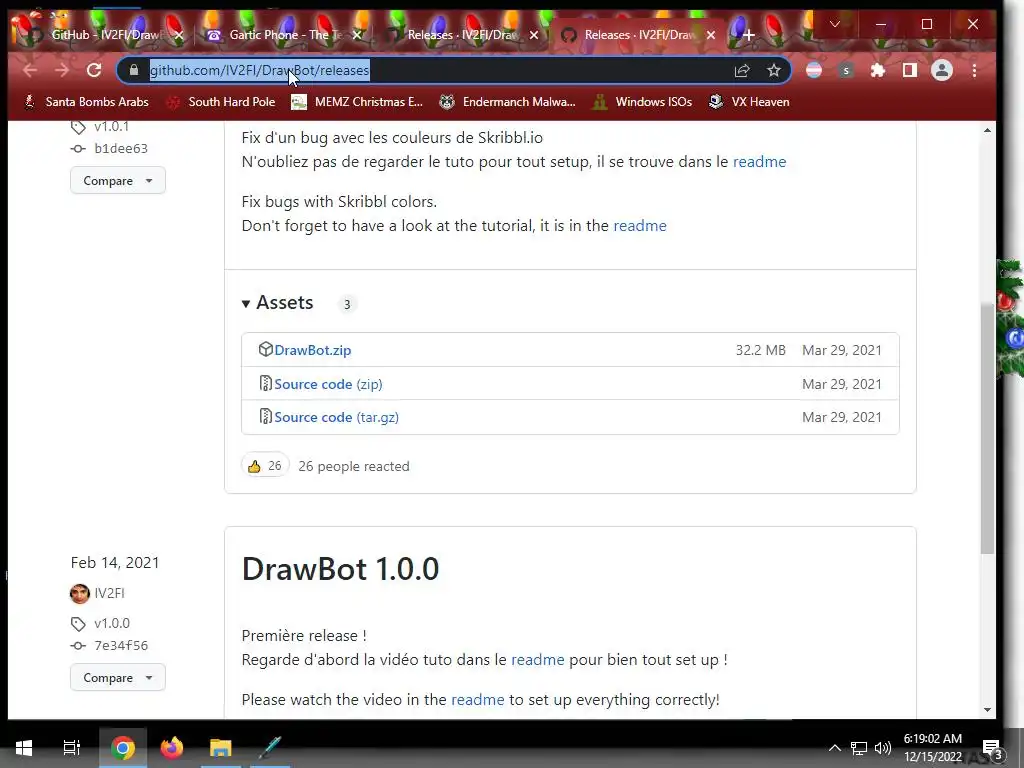1024x768 pixels.
Task: Click the flag extension icon in toolbar
Action: (x=814, y=70)
